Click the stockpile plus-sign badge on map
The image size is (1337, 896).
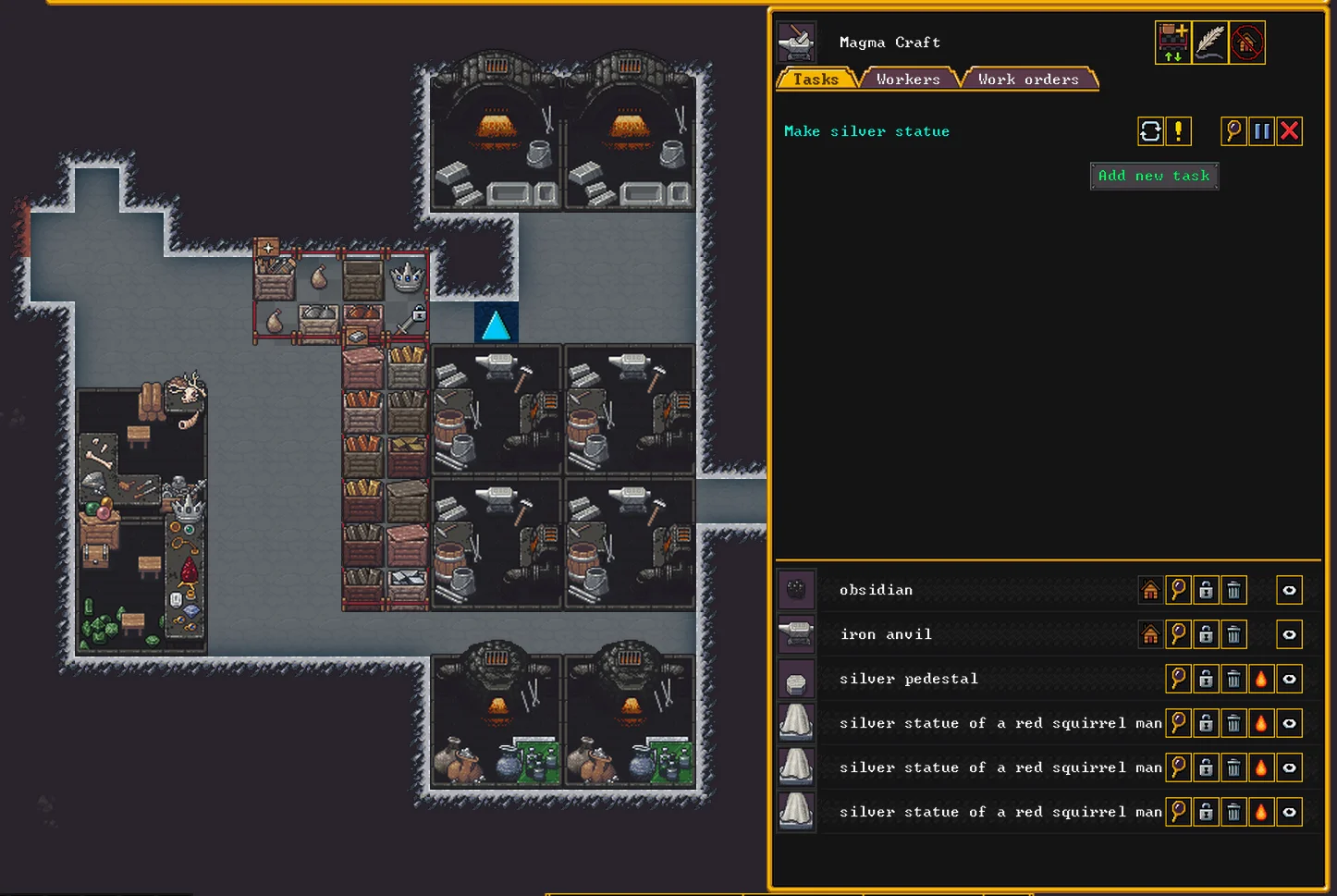268,248
